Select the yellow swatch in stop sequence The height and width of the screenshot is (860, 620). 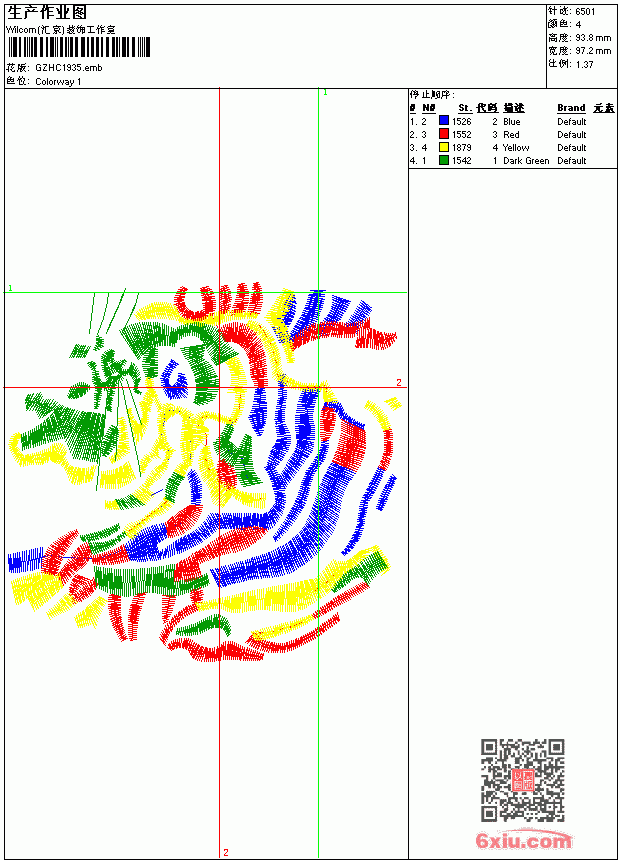coord(444,147)
